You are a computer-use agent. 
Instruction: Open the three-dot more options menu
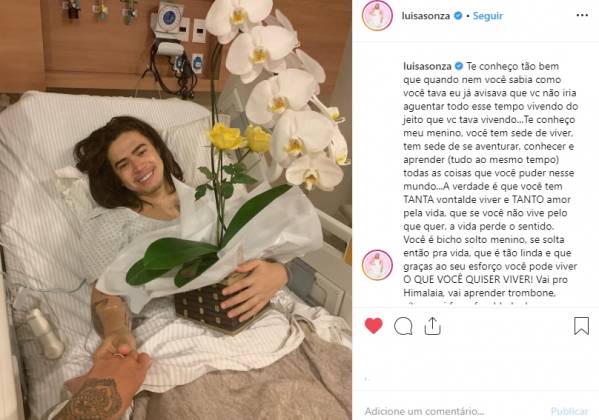[582, 15]
